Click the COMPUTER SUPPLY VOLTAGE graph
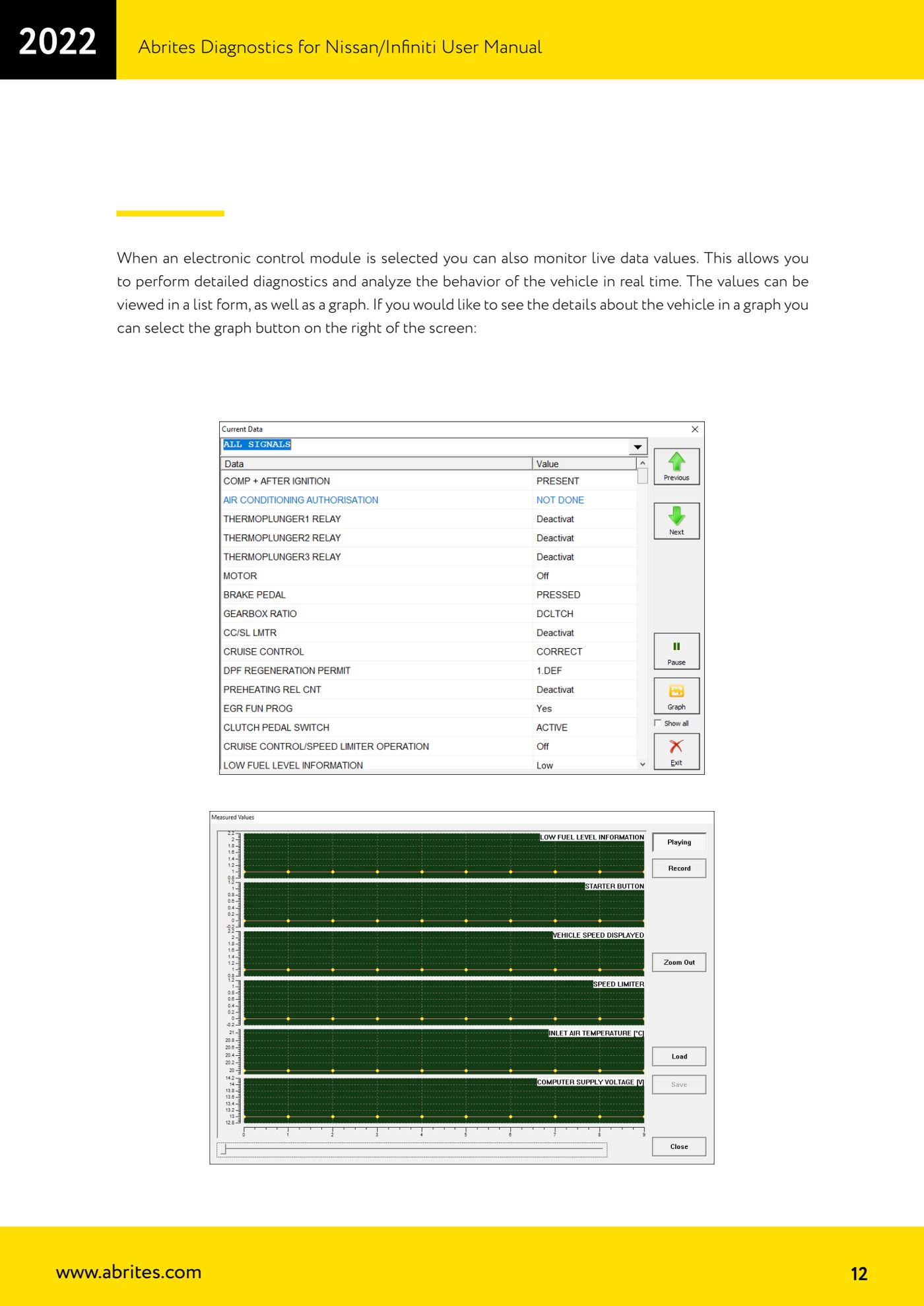 coord(444,1100)
